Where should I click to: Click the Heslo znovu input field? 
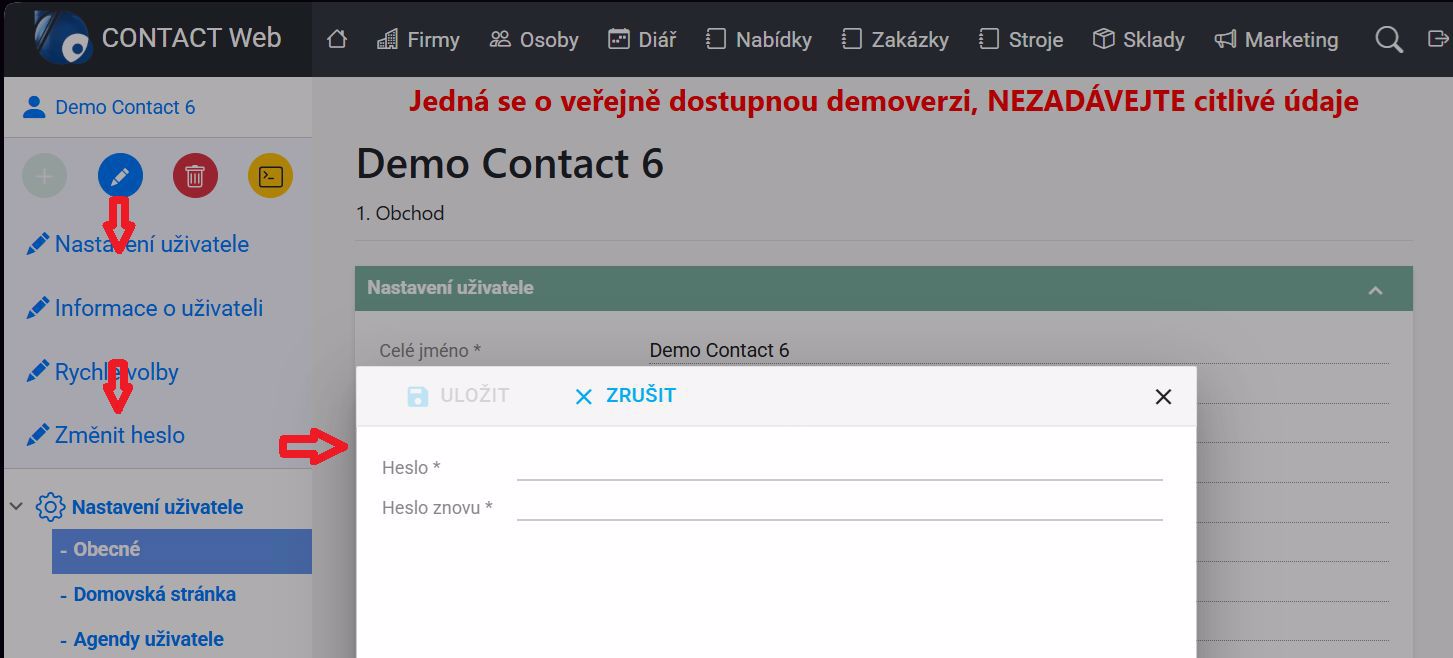click(x=840, y=507)
